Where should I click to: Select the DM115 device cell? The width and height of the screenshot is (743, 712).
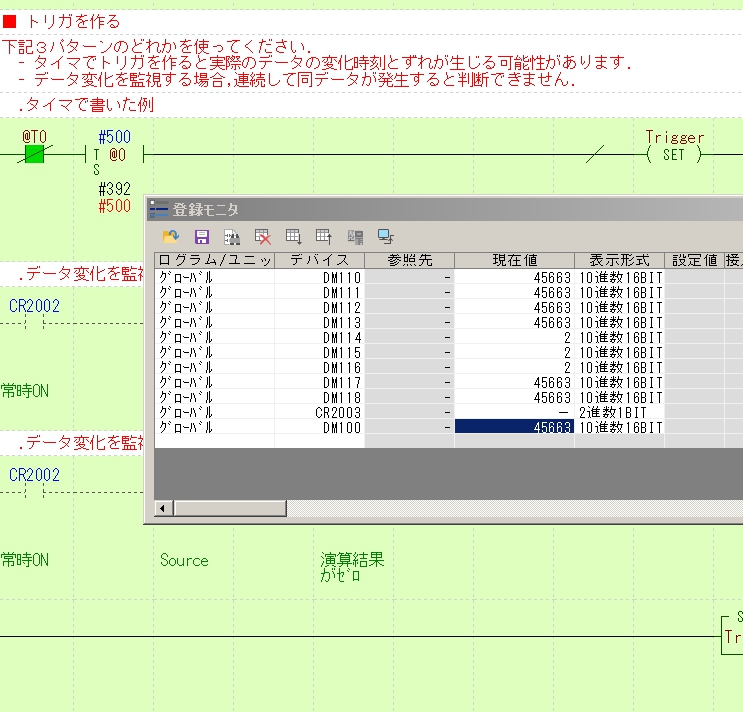(319, 352)
